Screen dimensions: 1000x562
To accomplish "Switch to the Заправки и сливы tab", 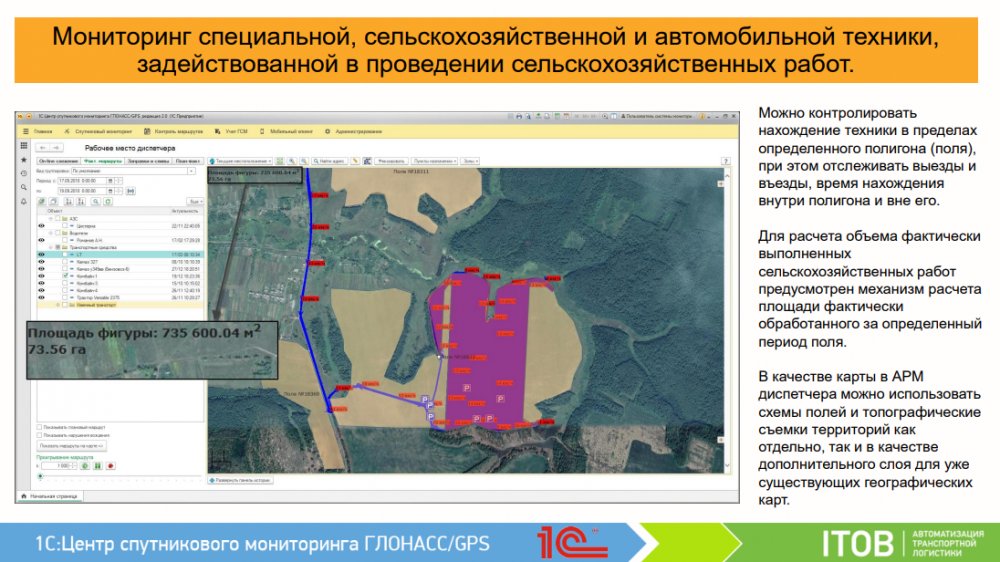I will click(148, 160).
